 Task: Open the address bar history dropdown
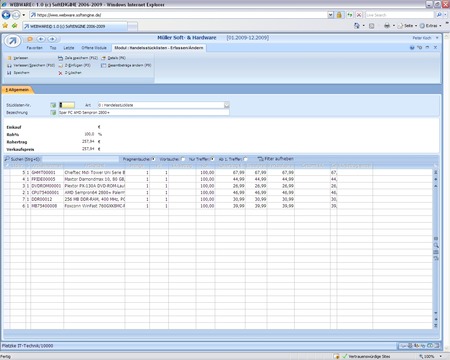[330, 15]
